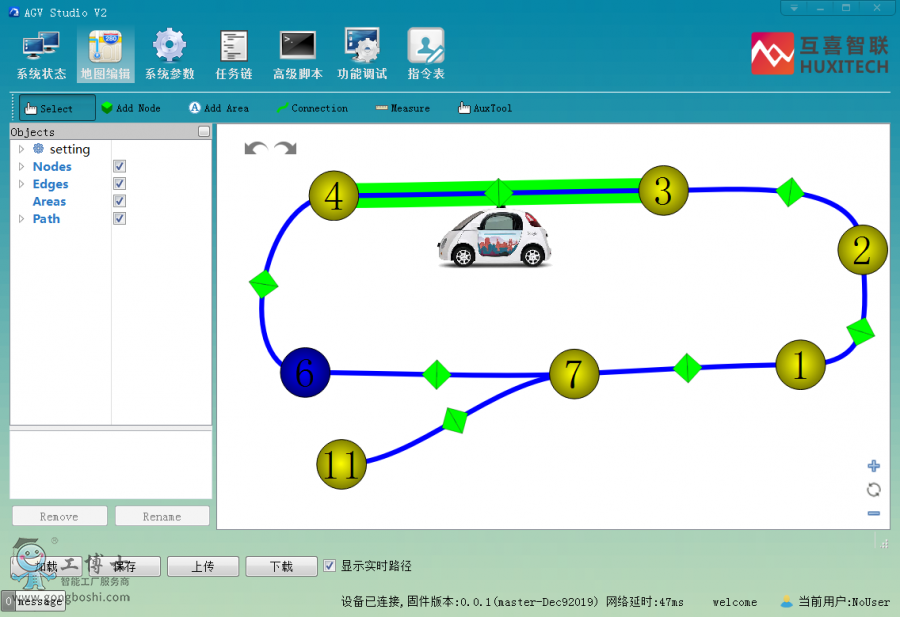Open the 功能调试 debug page
Image resolution: width=900 pixels, height=617 pixels.
tap(361, 54)
